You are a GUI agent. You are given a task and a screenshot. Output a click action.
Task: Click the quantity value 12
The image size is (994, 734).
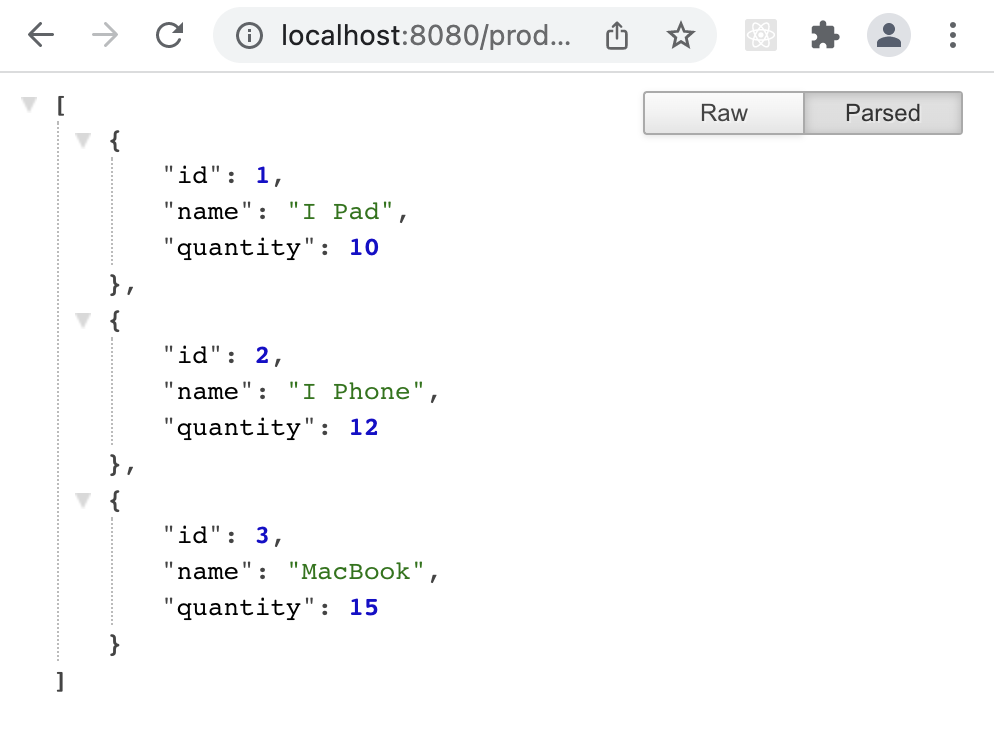click(x=364, y=427)
